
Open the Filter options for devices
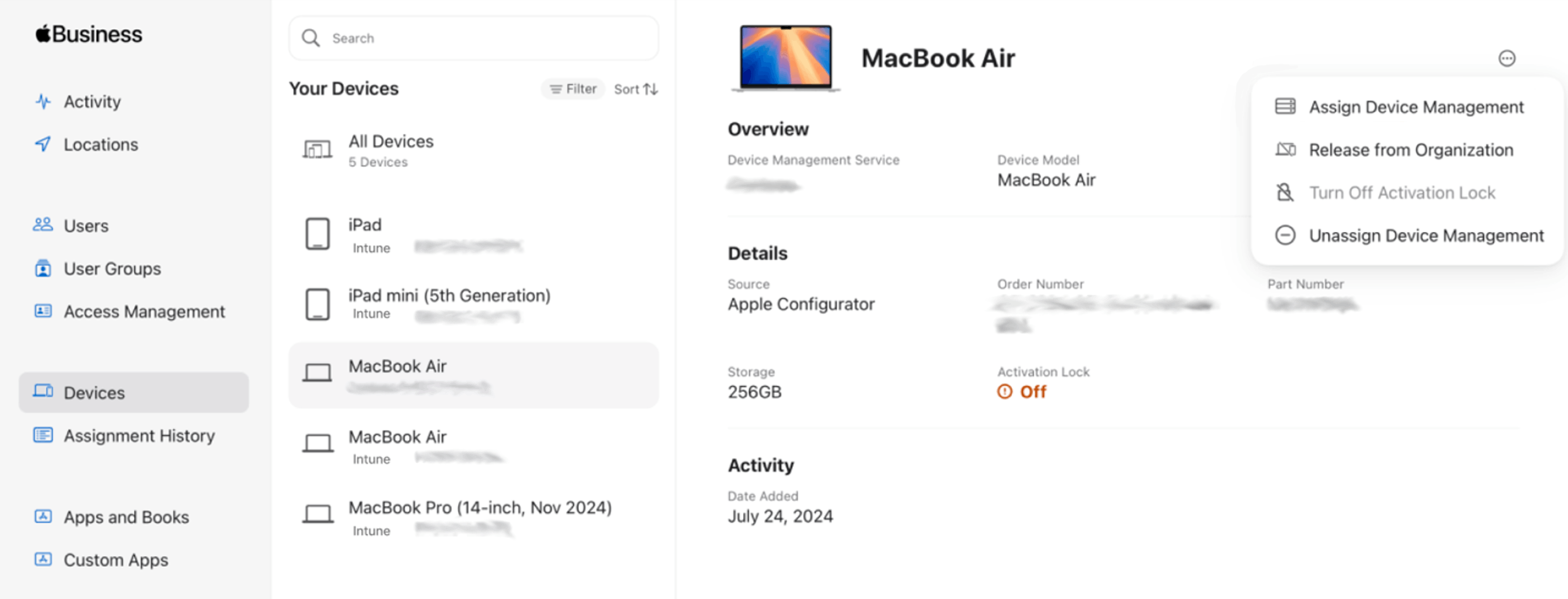point(573,89)
